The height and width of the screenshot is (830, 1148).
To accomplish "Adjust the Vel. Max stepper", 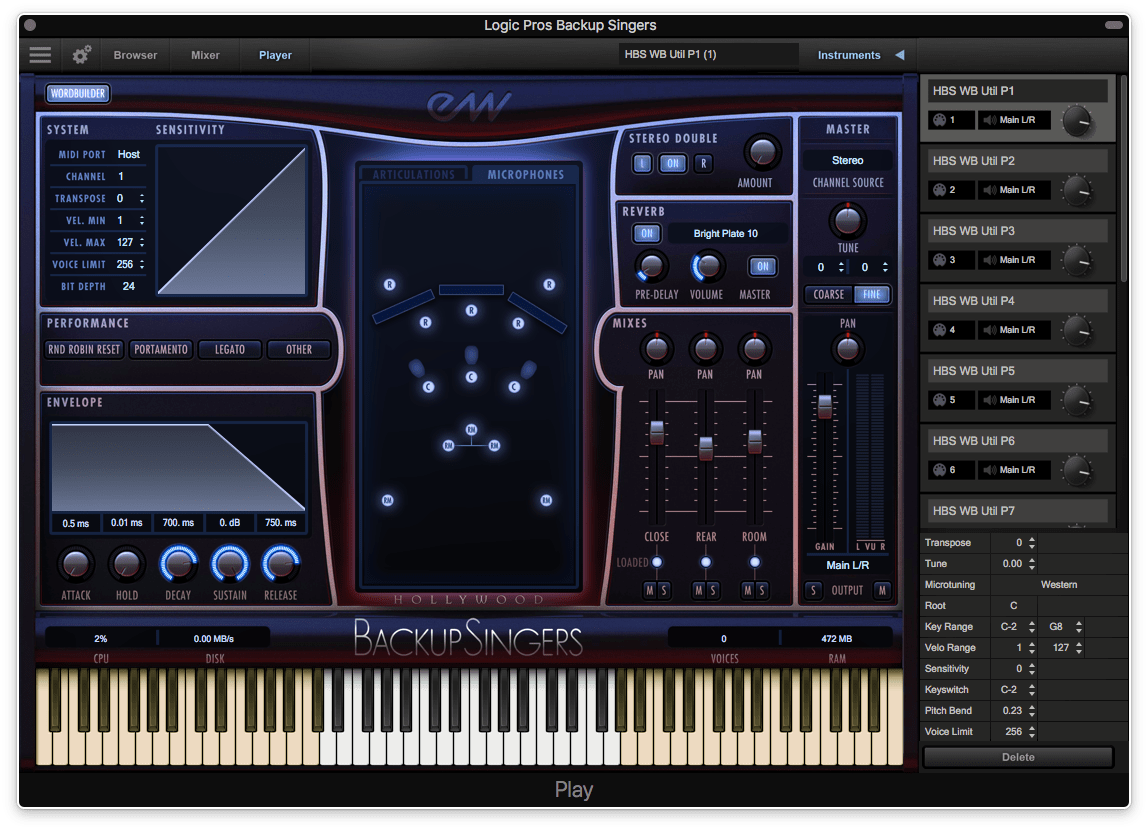I will (x=142, y=242).
